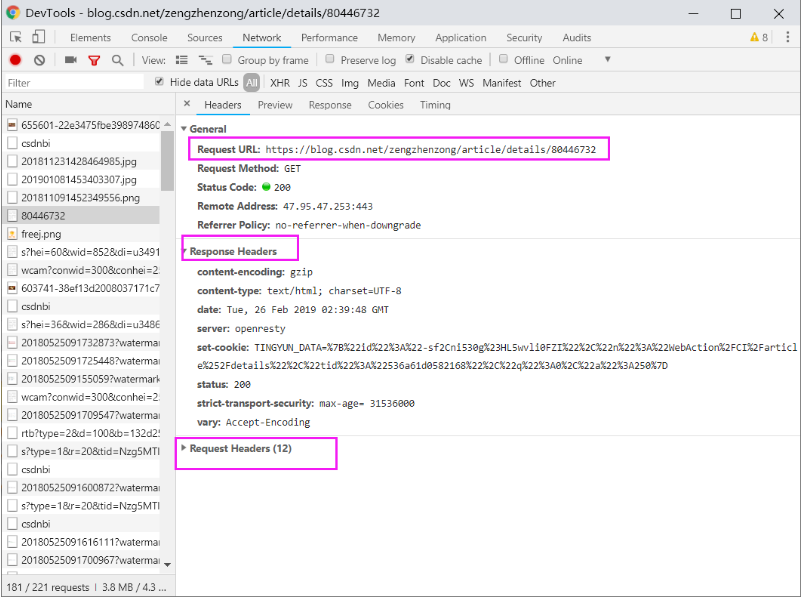The height and width of the screenshot is (598, 802).
Task: Open the network filter funnel
Action: [93, 60]
